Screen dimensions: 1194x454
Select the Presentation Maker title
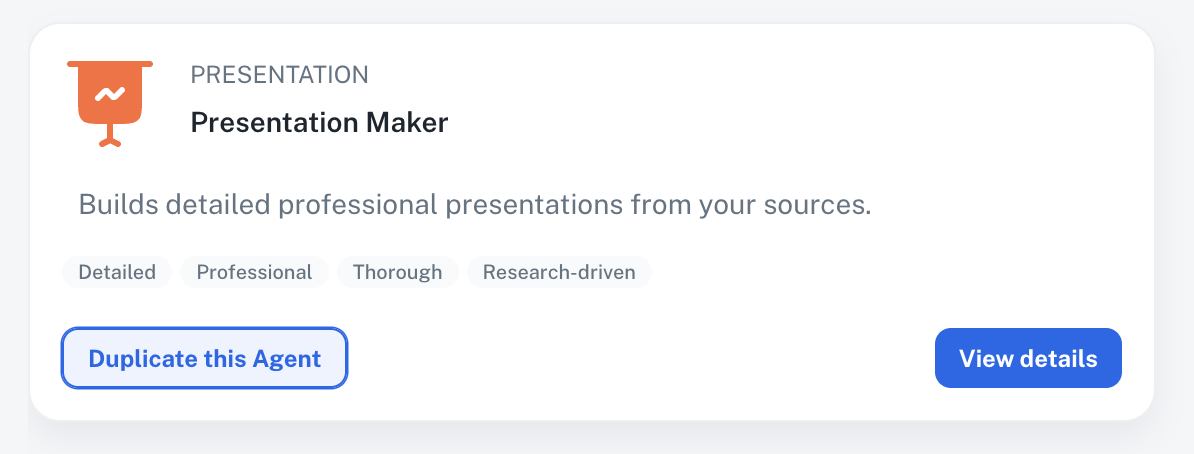pos(319,123)
